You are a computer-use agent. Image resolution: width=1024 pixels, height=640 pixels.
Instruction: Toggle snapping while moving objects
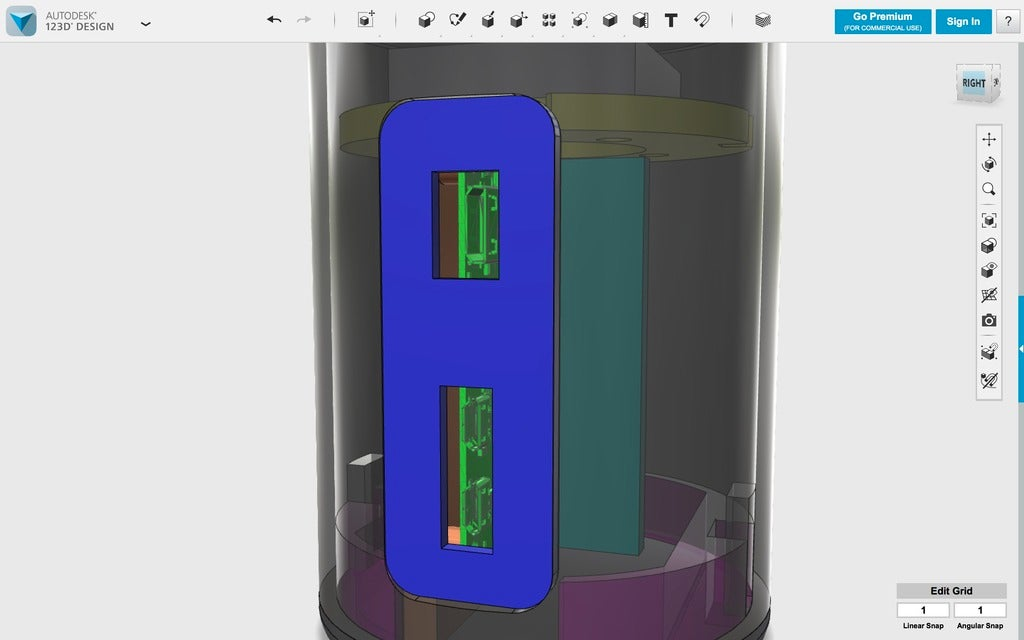[989, 351]
